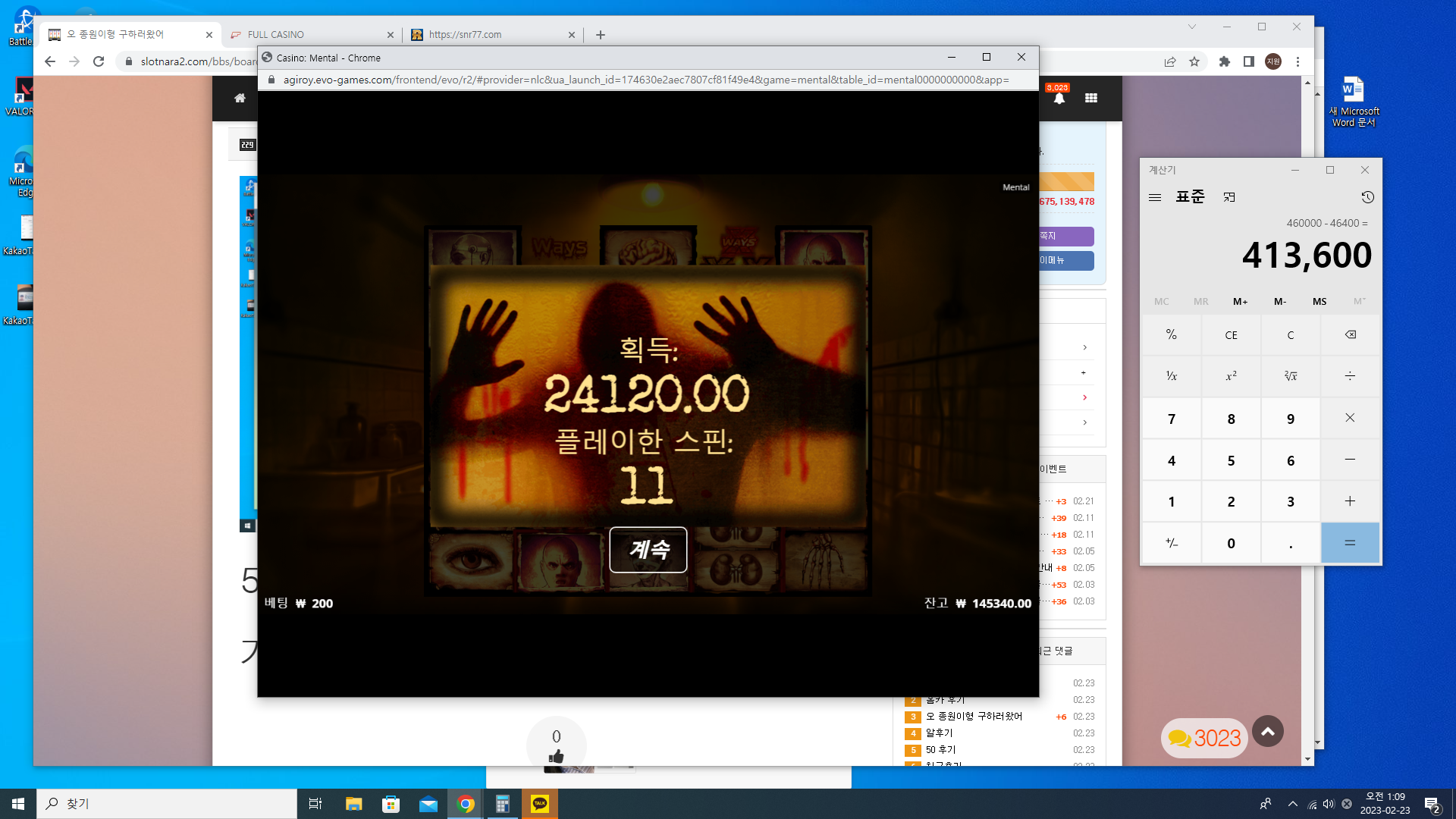Switch to the snr77.com browser tab
1456x819 pixels.
493,35
